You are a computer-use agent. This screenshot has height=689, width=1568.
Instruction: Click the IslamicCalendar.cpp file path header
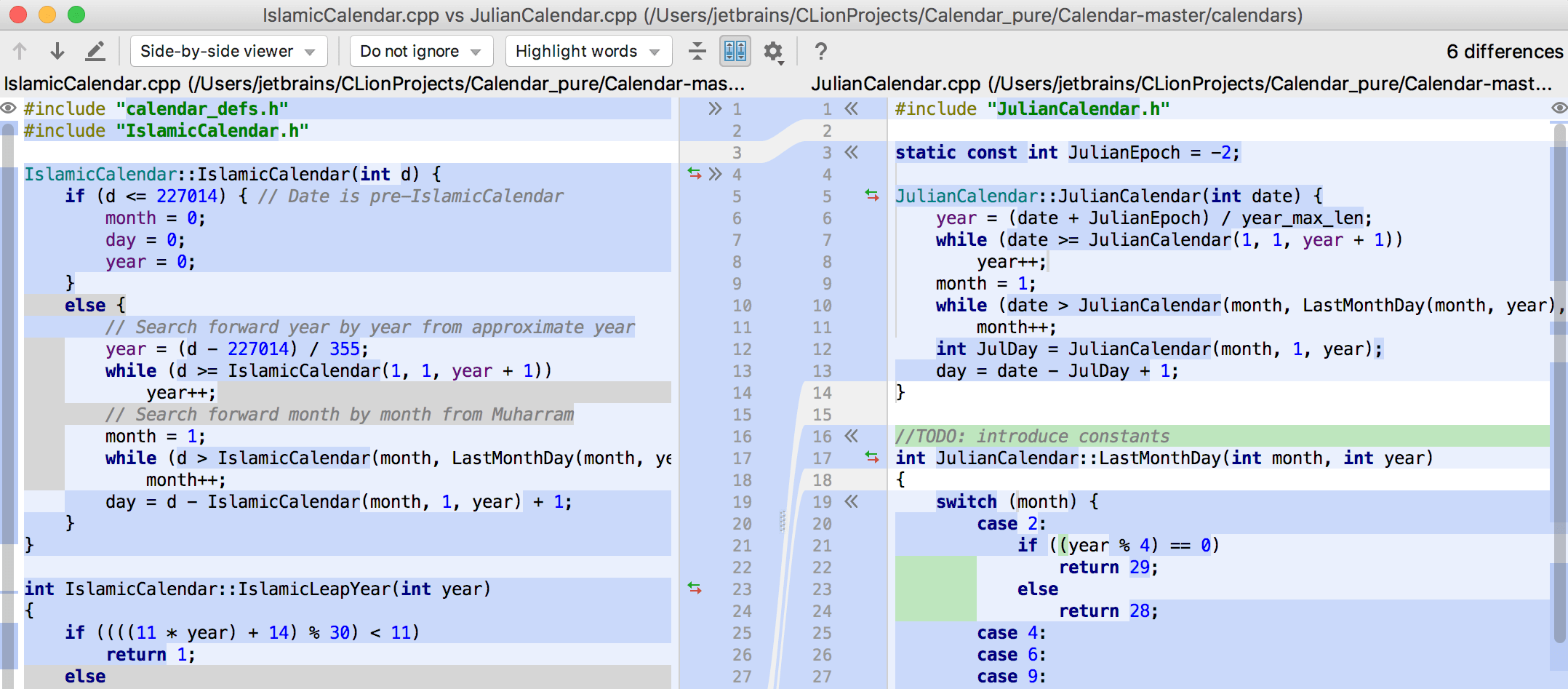pyautogui.click(x=374, y=84)
